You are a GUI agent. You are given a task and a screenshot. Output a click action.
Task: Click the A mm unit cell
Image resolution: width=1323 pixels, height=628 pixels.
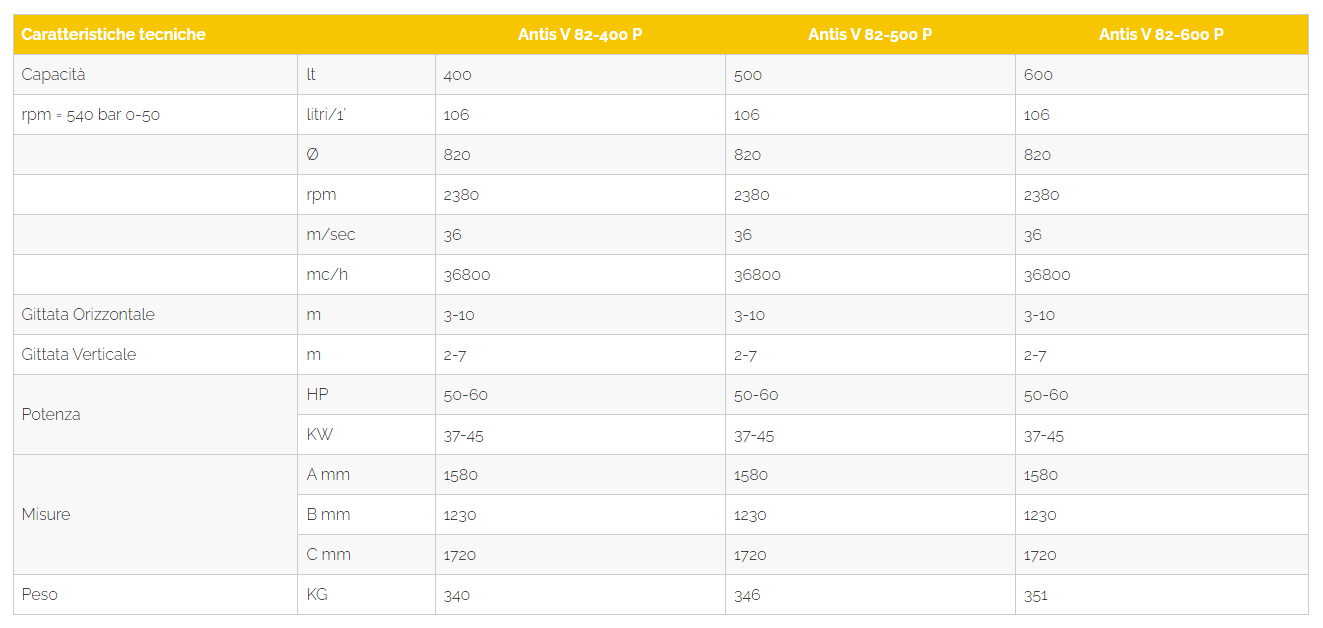366,475
